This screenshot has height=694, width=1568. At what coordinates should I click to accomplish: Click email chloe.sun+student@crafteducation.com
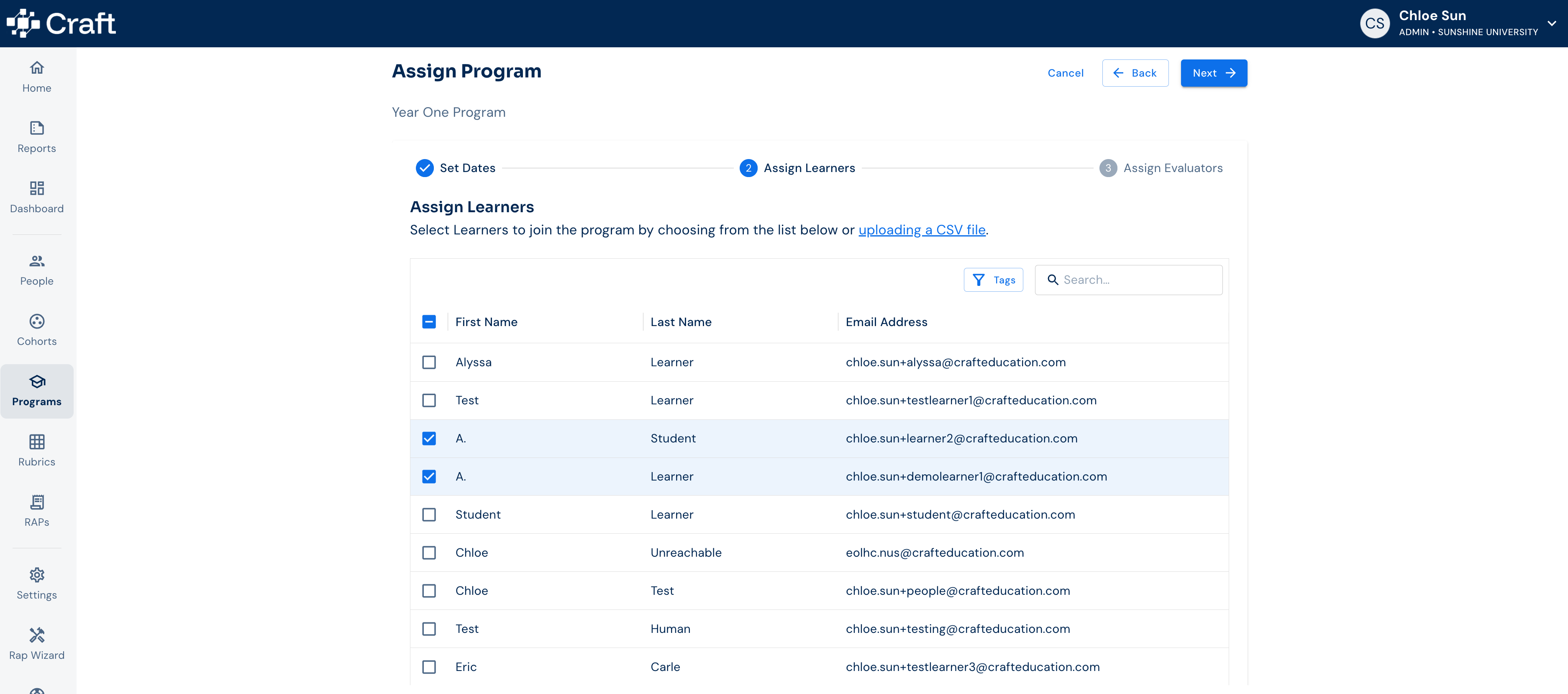click(x=960, y=514)
